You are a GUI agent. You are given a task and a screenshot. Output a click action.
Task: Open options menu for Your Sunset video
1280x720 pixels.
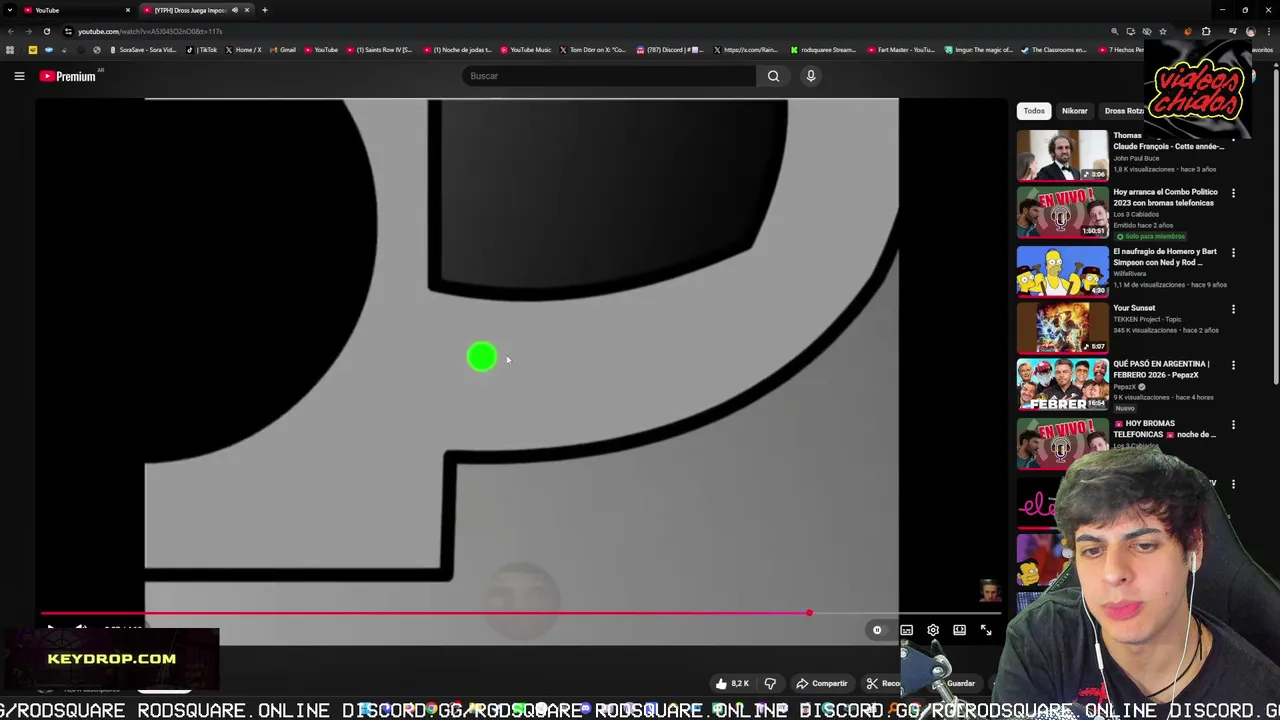tap(1233, 309)
